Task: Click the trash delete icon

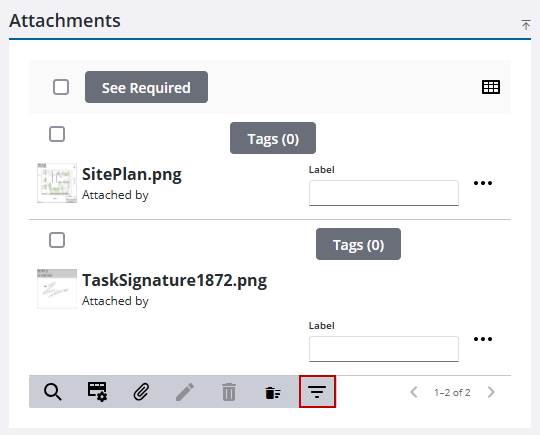Action: (229, 392)
